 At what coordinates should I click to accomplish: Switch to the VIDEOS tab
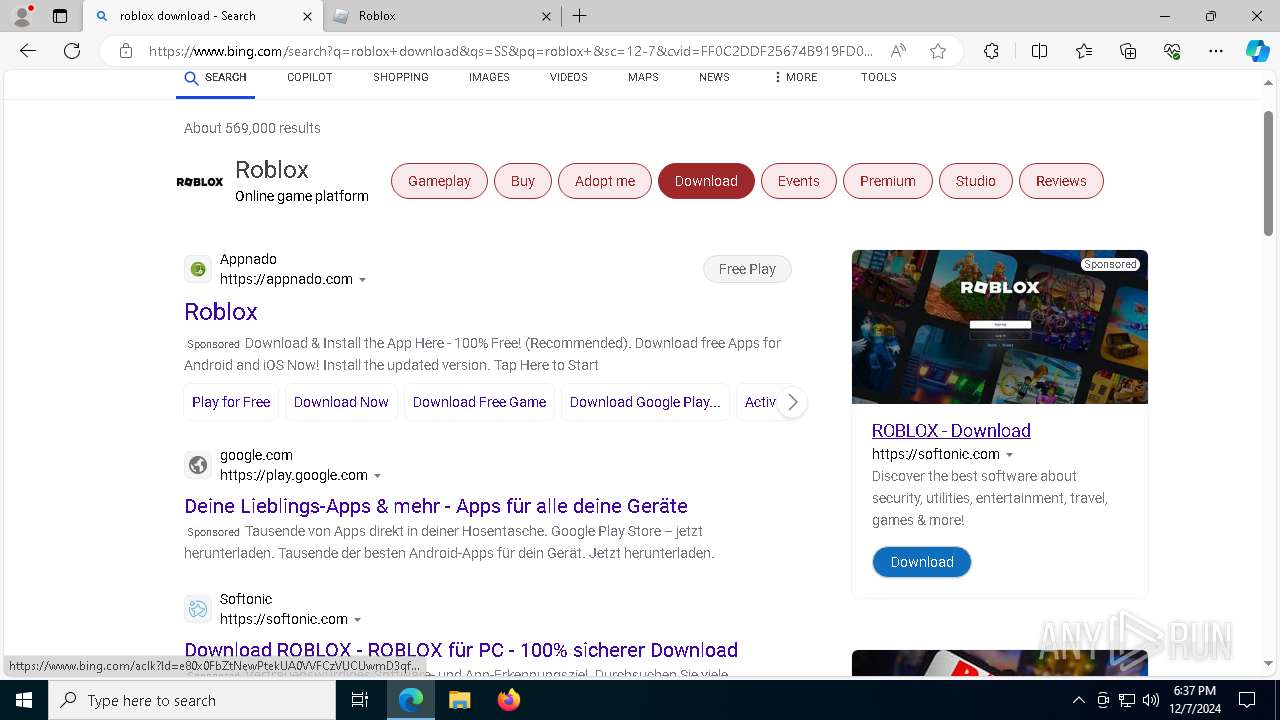coord(568,78)
